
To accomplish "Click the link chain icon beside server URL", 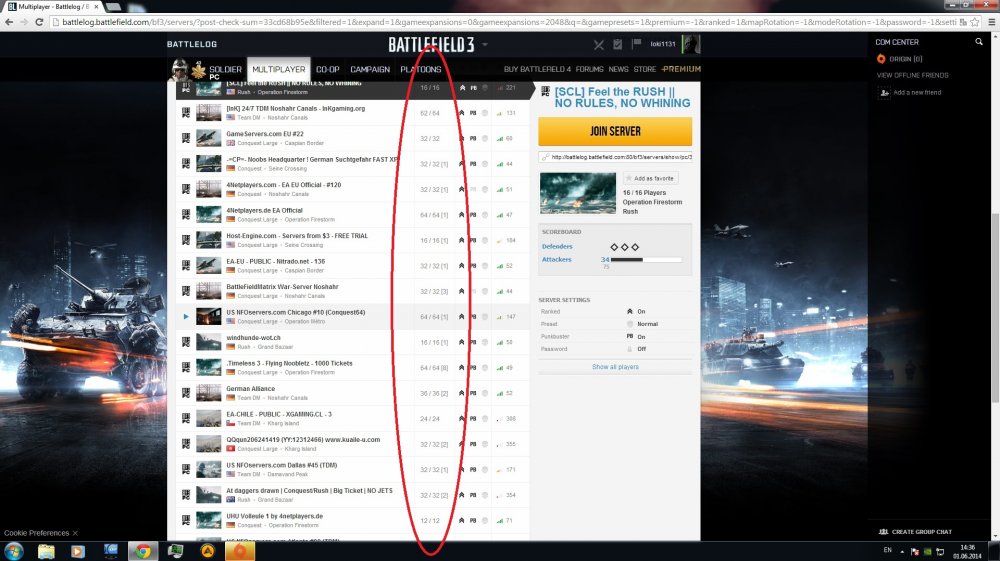I will click(x=545, y=157).
